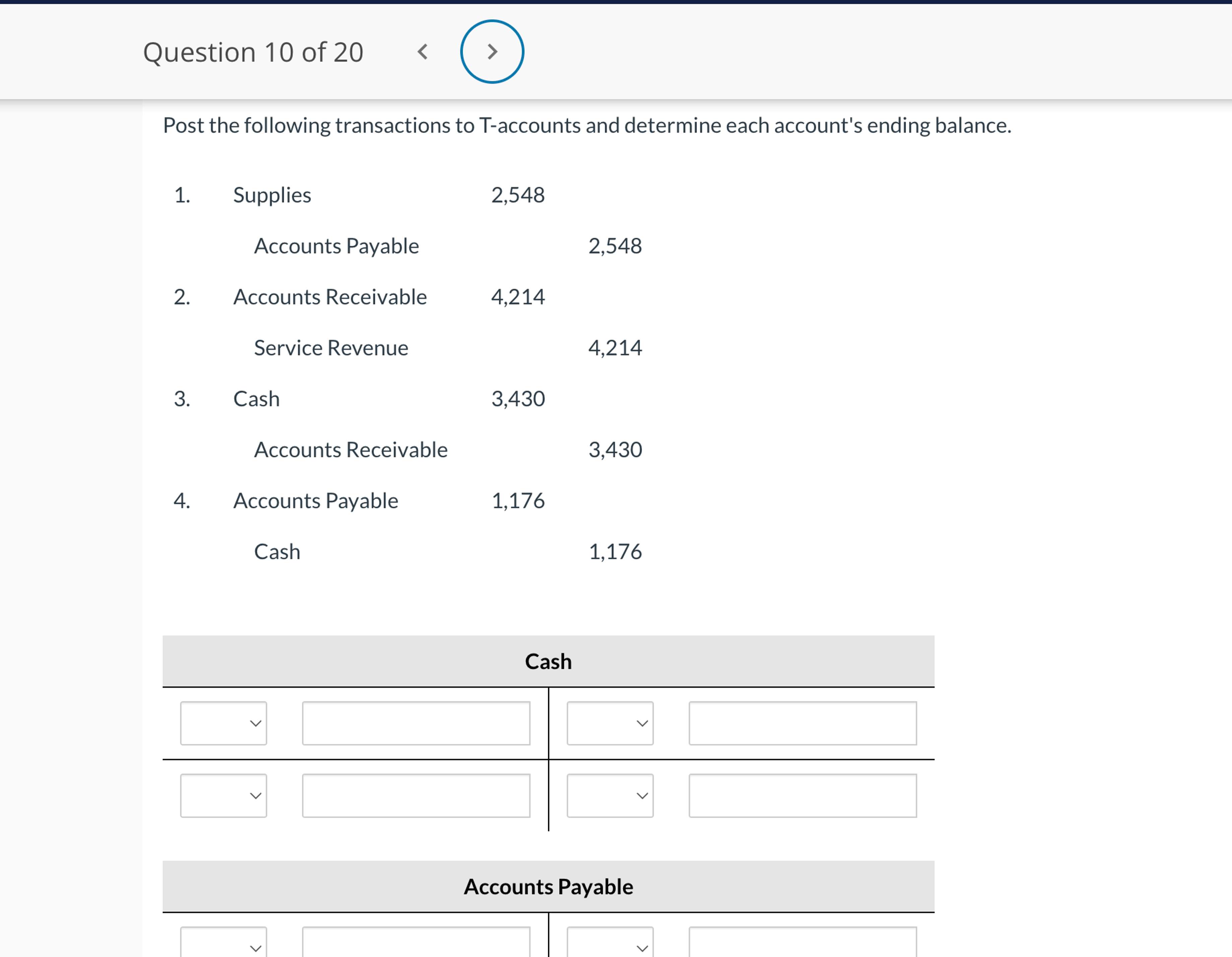The image size is (1232, 957).
Task: Click the 'Question 10 of 20' heading
Action: coord(253,53)
